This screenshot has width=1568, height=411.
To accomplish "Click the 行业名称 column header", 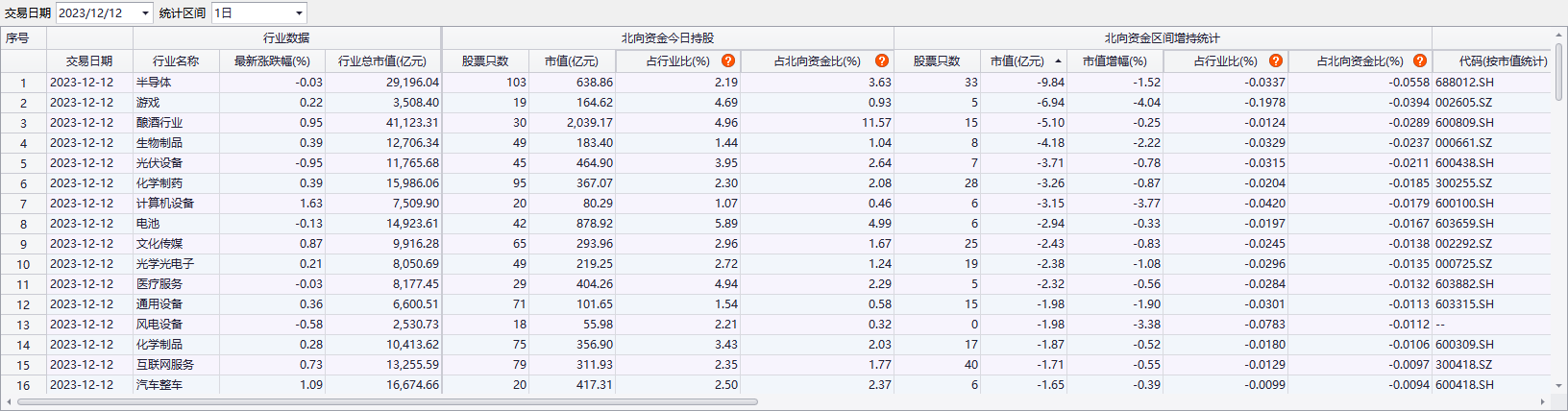I will (x=176, y=61).
